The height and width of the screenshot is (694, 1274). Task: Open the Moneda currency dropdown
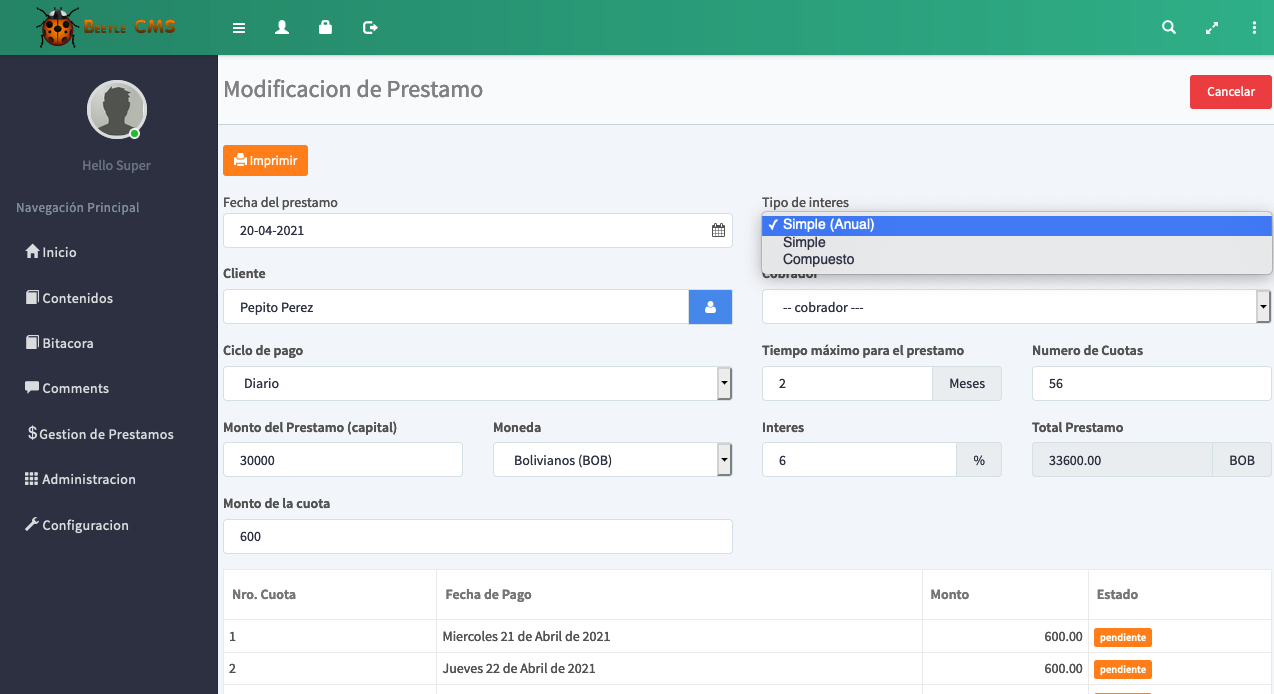pyautogui.click(x=612, y=460)
